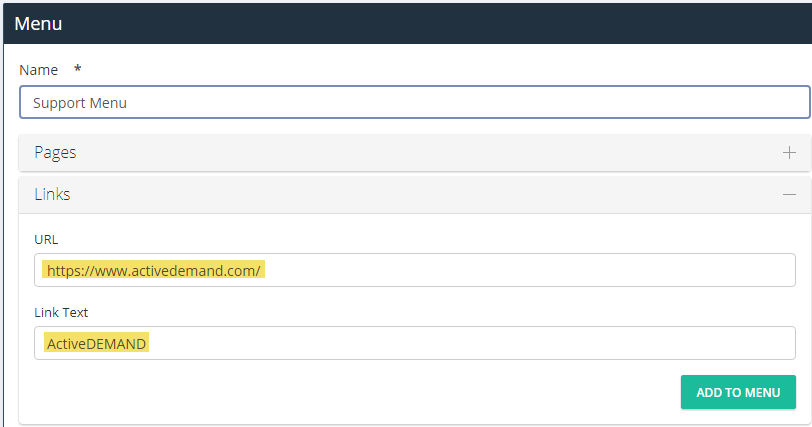Collapse Links section with minus icon
The image size is (812, 427).
coord(789,195)
